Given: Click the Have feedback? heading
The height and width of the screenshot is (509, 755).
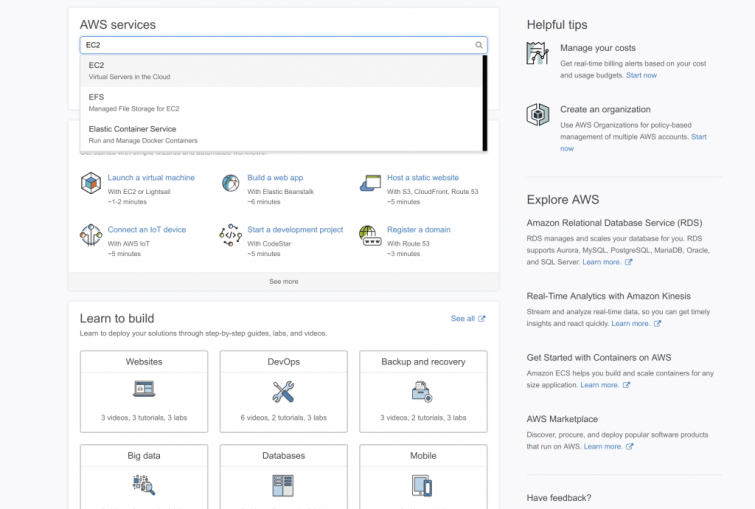Looking at the screenshot, I should pyautogui.click(x=559, y=498).
